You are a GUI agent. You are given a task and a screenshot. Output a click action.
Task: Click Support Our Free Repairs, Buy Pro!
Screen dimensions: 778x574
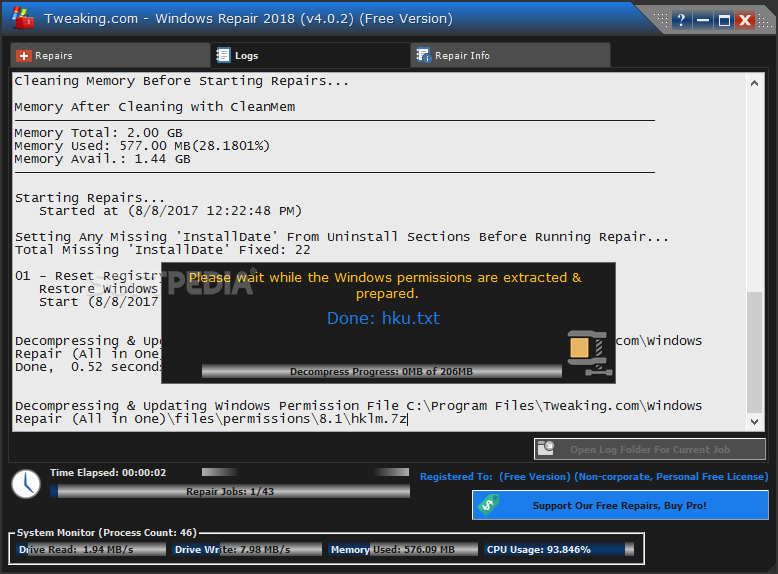pyautogui.click(x=620, y=505)
